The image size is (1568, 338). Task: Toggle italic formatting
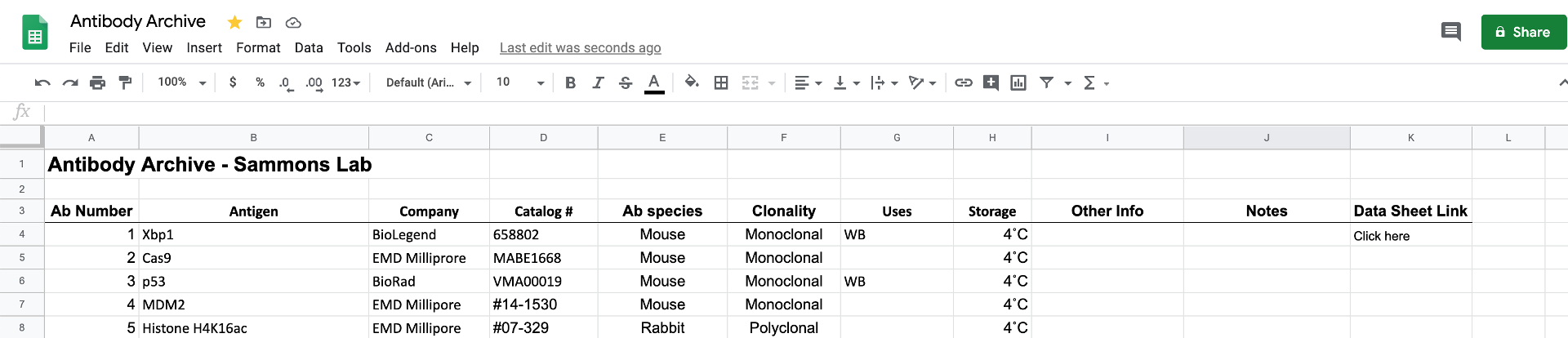[x=598, y=82]
